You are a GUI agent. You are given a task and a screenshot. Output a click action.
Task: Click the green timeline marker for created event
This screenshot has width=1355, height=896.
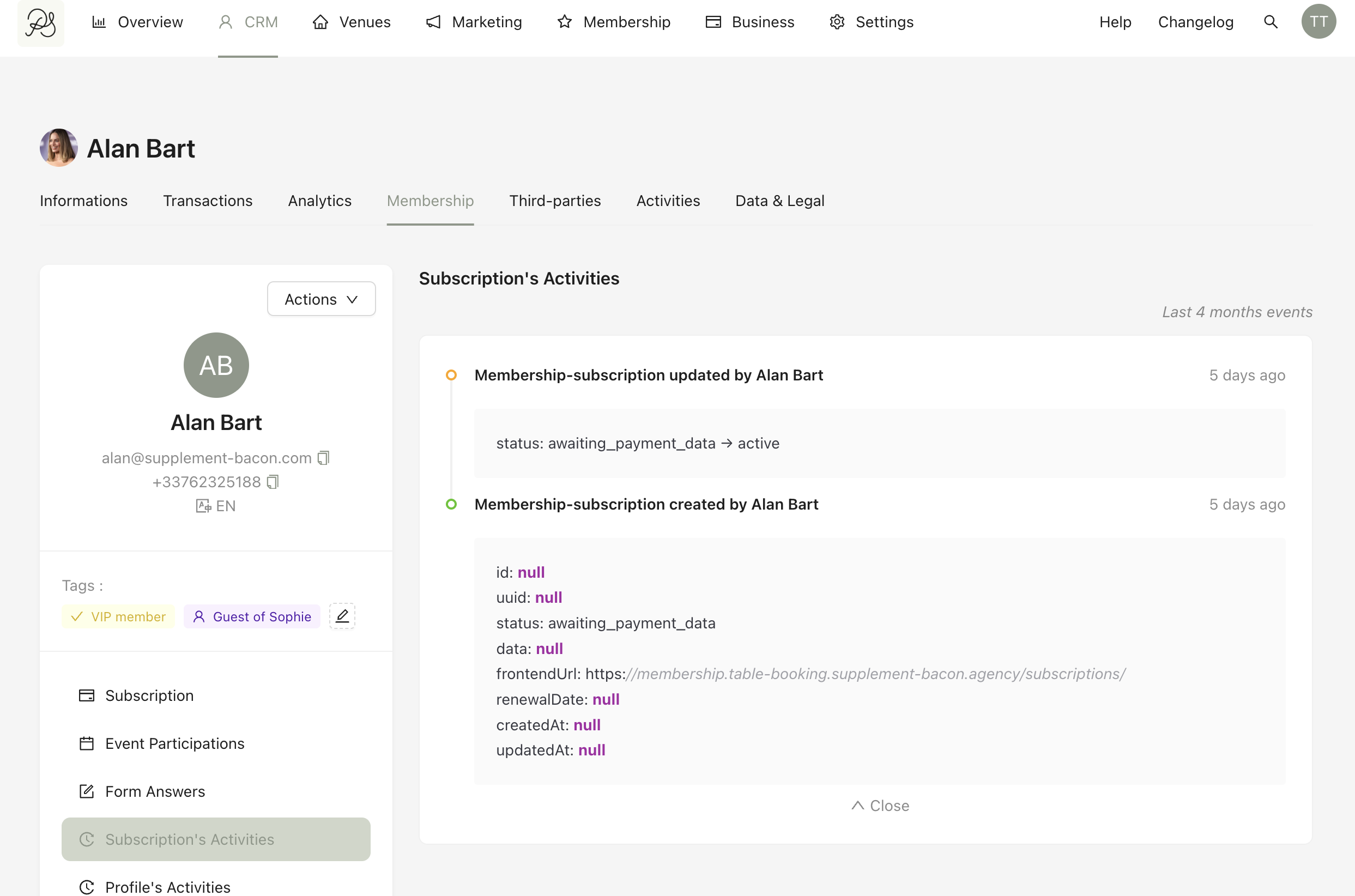coord(451,504)
